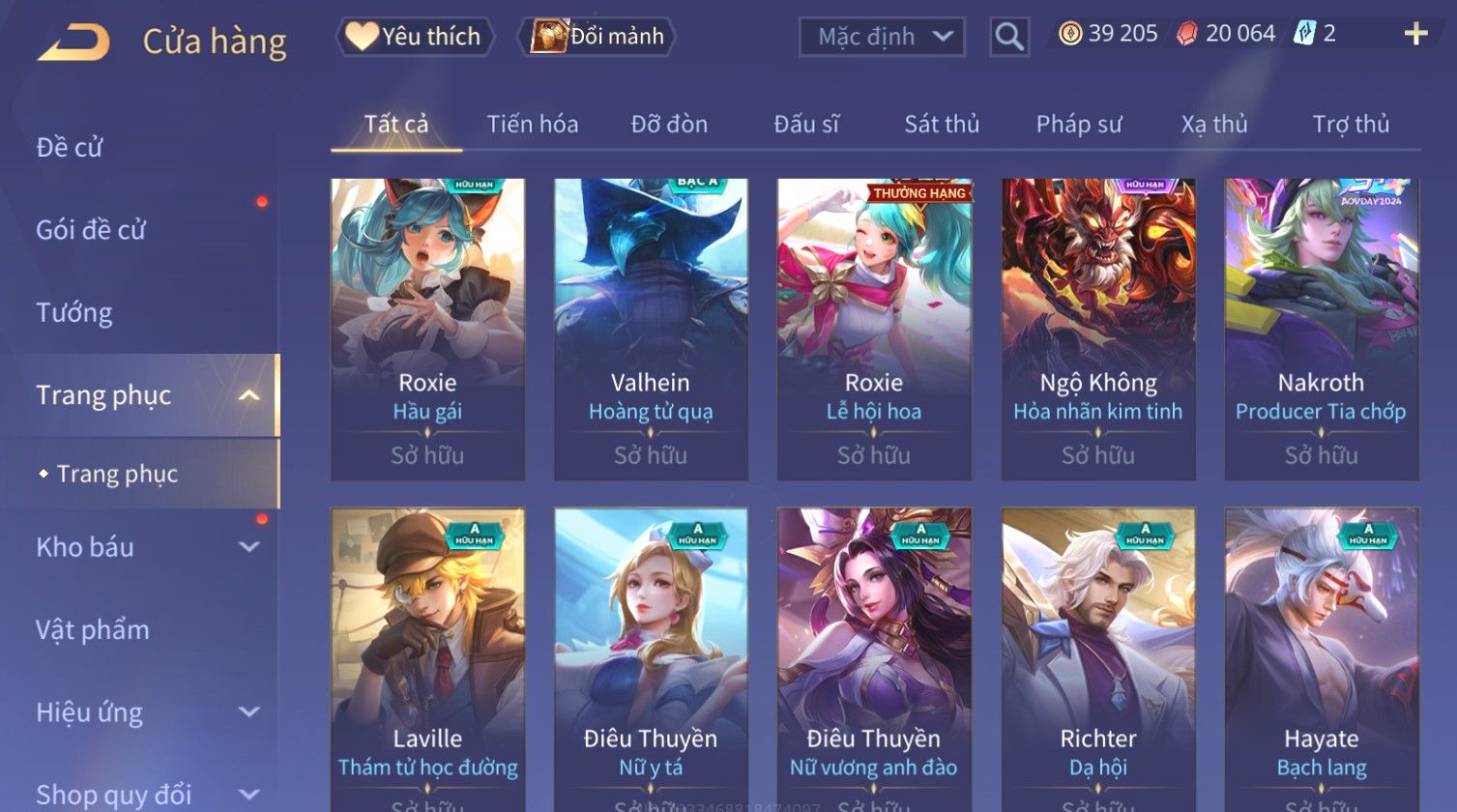Tap the red ruby balance icon

tap(1187, 34)
